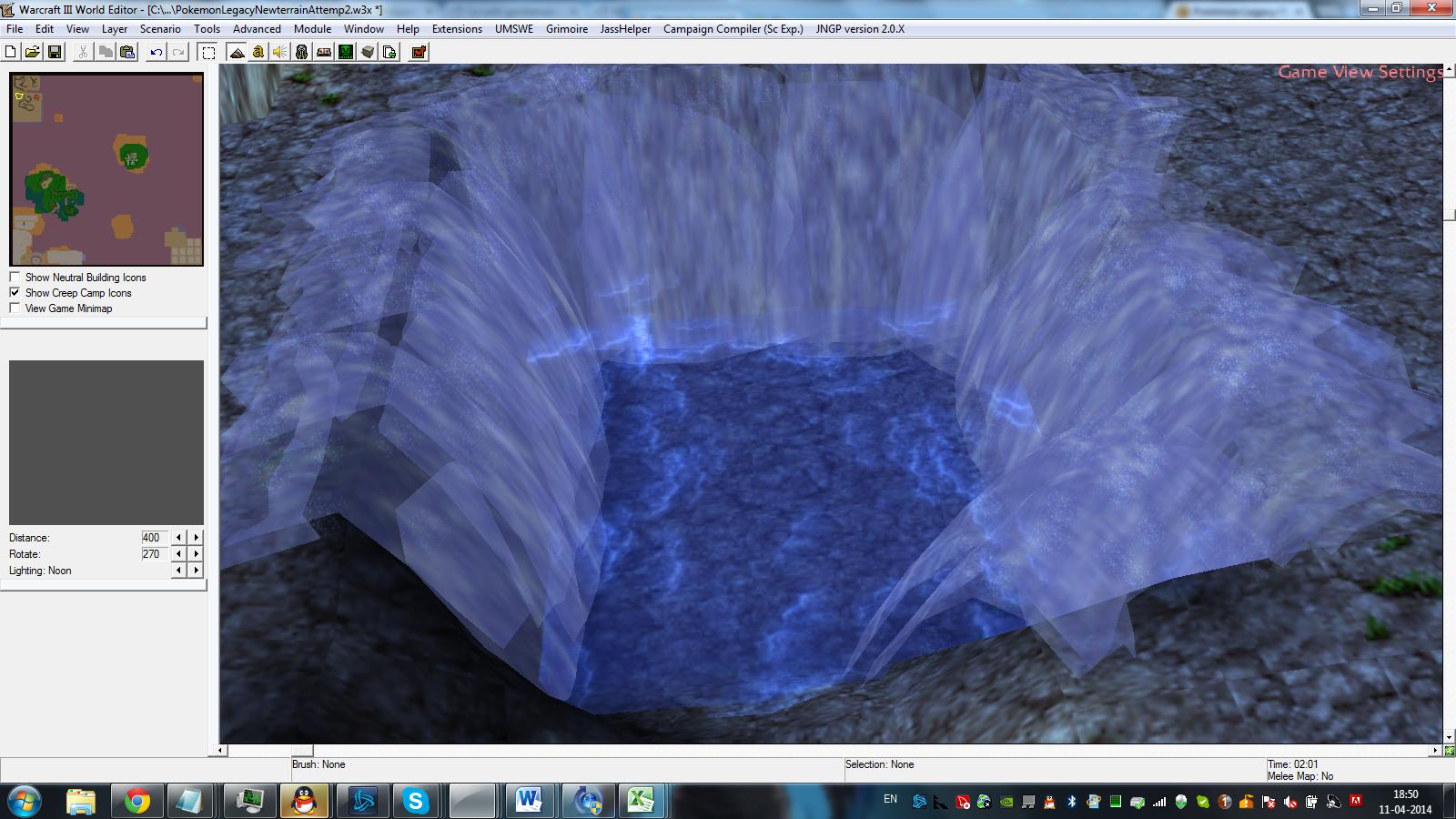Click the 'Brush: None' status text
The image size is (1456, 819).
click(318, 764)
